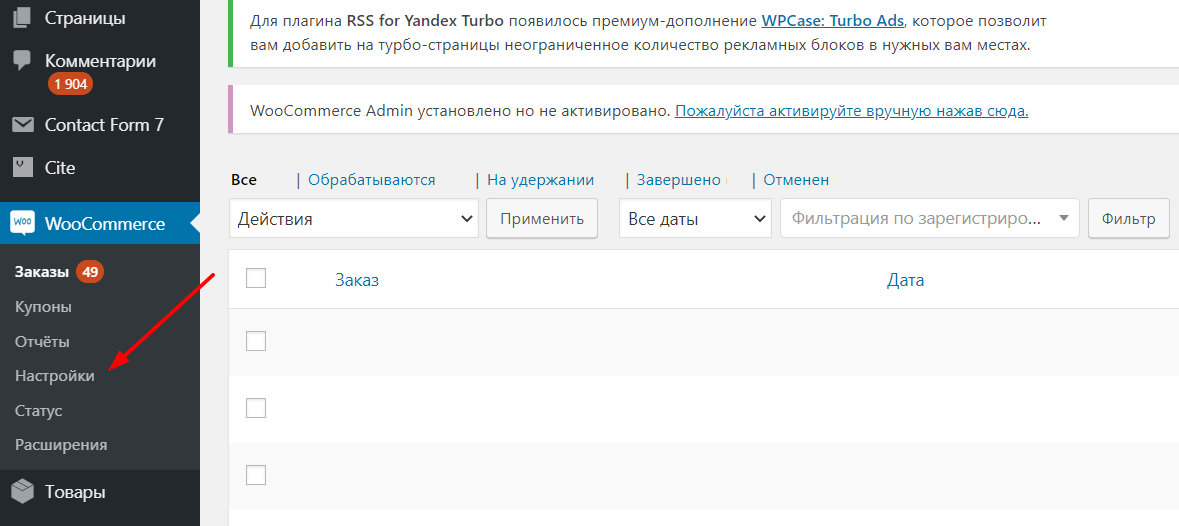Open the Coupons (Купоны) submenu item

[x=43, y=307]
